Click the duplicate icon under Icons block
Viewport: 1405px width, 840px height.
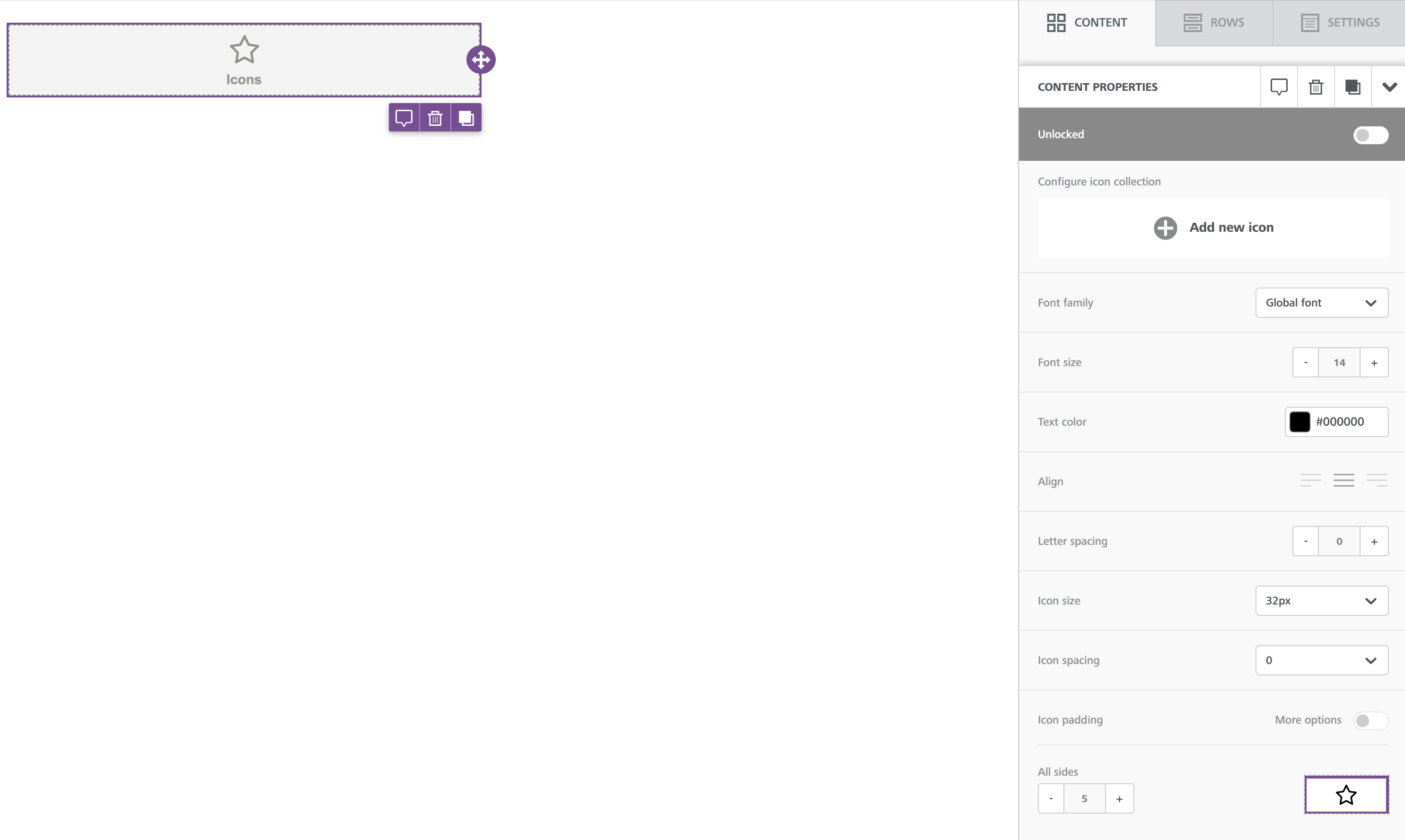pos(466,118)
